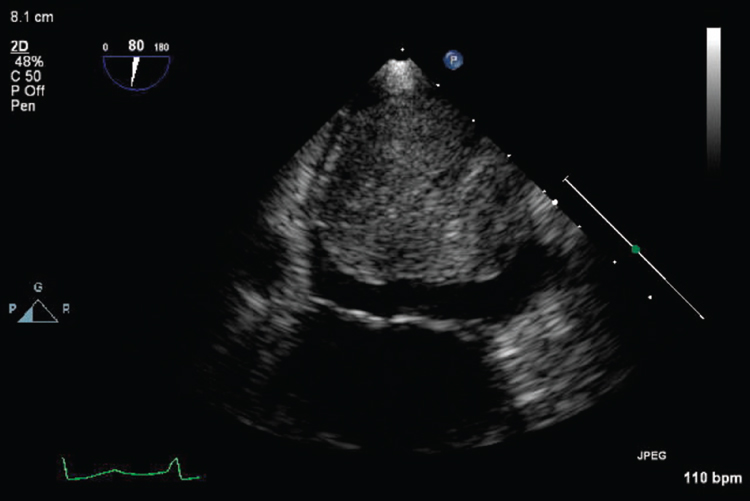Click the Pen penetration setting

[x=21, y=104]
